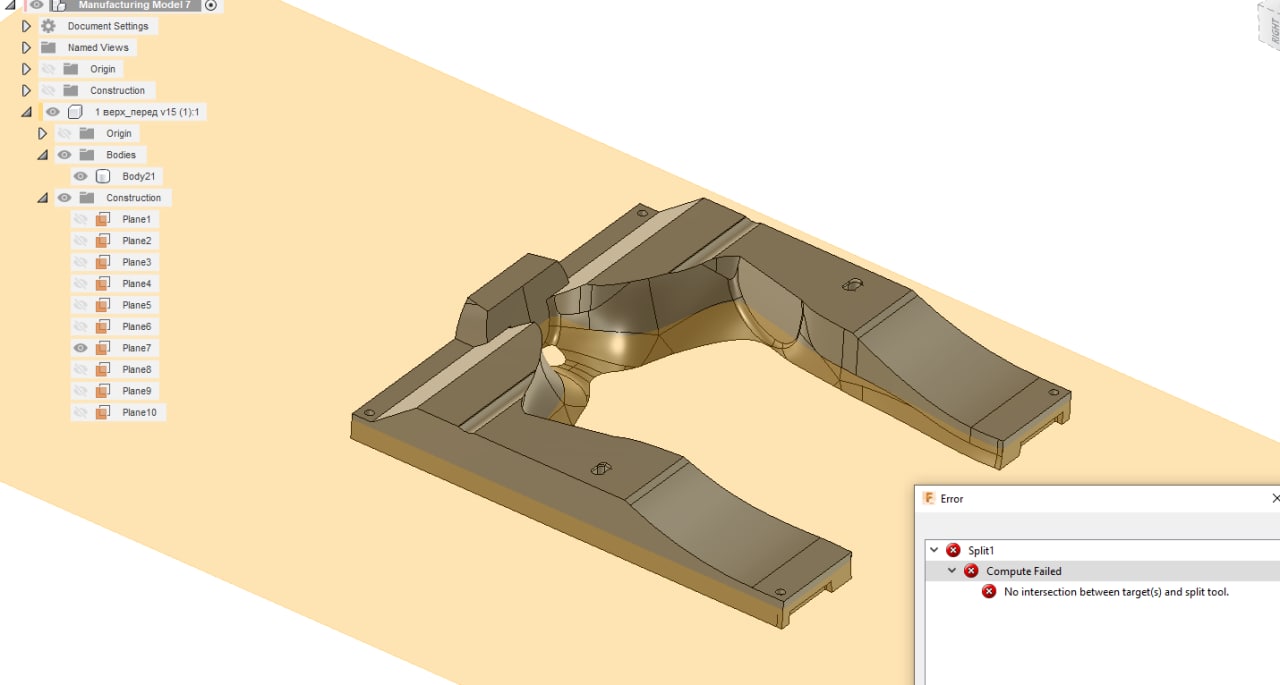Click the Named Views folder icon
The width and height of the screenshot is (1280, 685).
coord(48,47)
